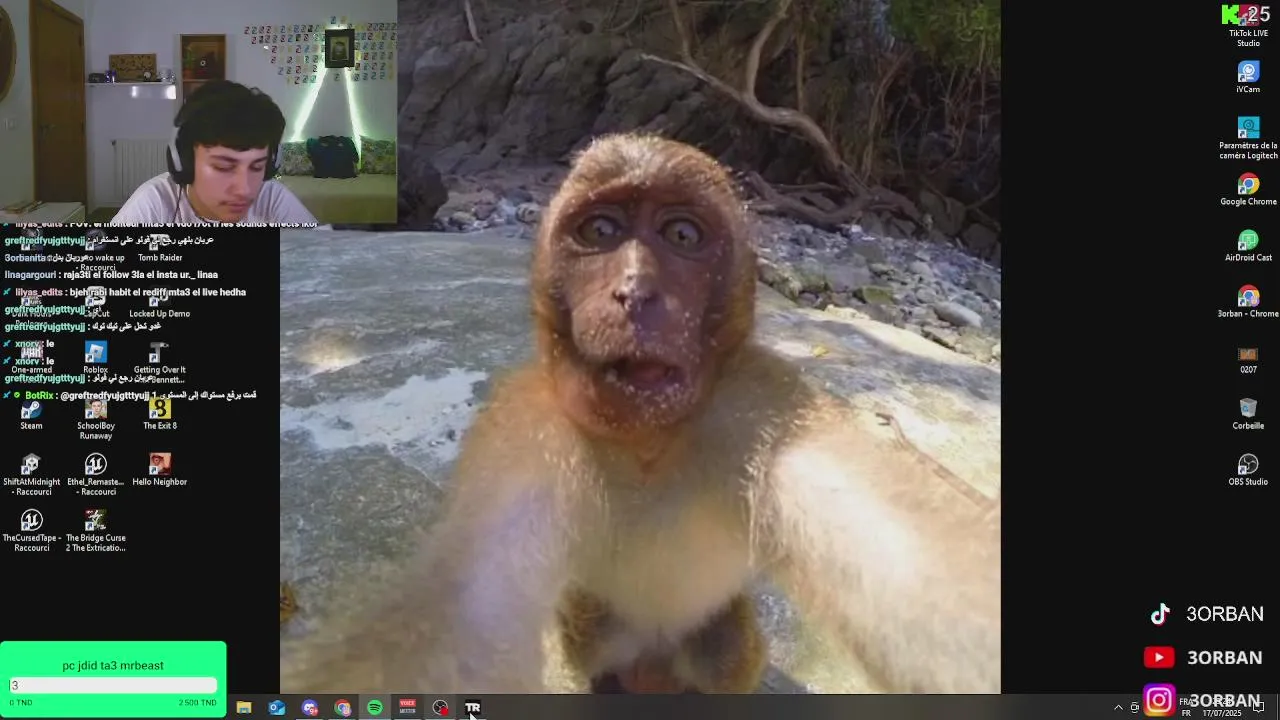The height and width of the screenshot is (720, 1280).
Task: Select the Google Chrome desktop icon
Action: [x=1248, y=190]
